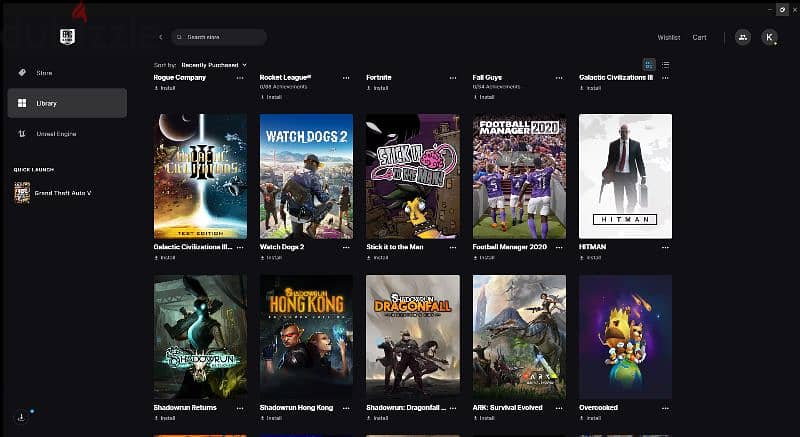Open the Library section

click(x=67, y=103)
